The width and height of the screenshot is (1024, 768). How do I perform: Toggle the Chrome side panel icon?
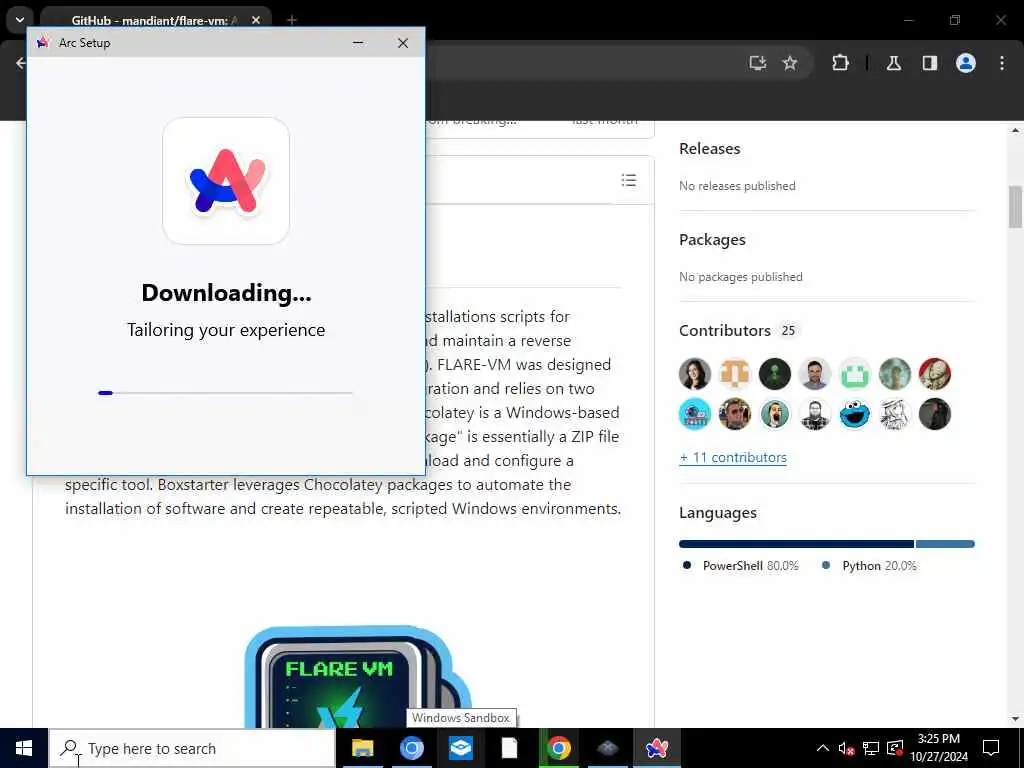(929, 63)
